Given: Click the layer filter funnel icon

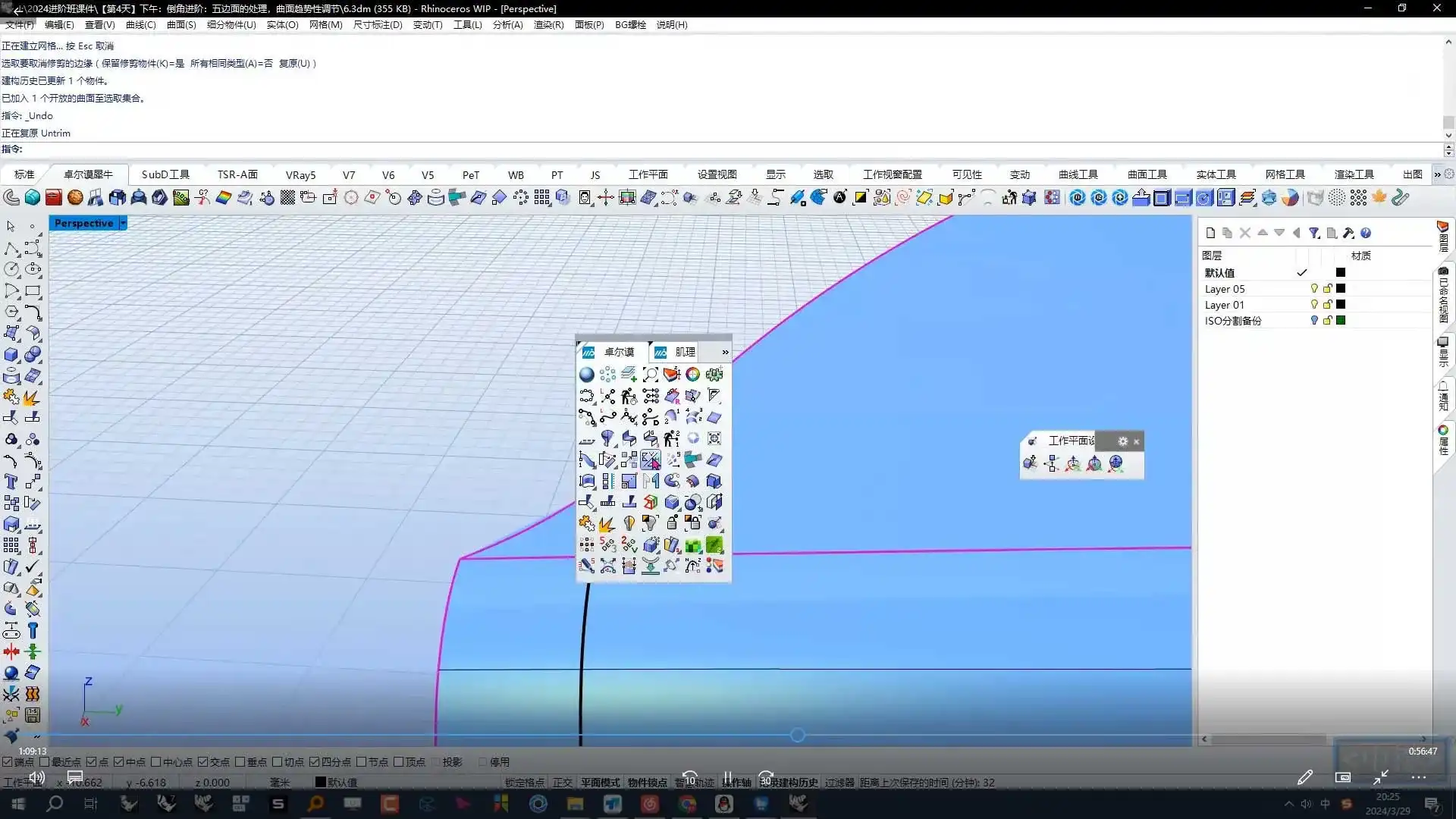Looking at the screenshot, I should point(1314,233).
